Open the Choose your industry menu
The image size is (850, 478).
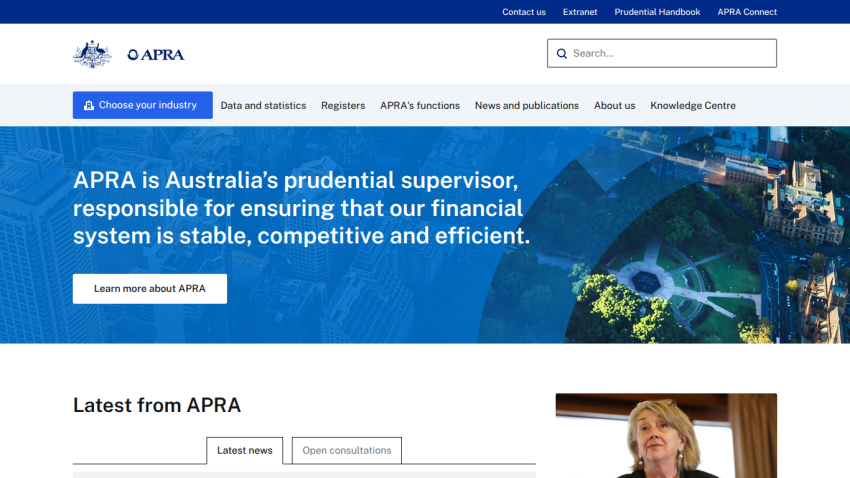(x=143, y=105)
